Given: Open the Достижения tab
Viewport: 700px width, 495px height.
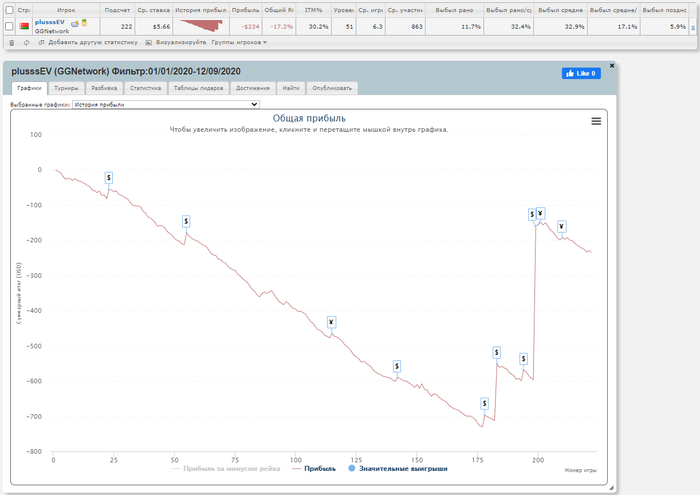Looking at the screenshot, I should tap(253, 88).
